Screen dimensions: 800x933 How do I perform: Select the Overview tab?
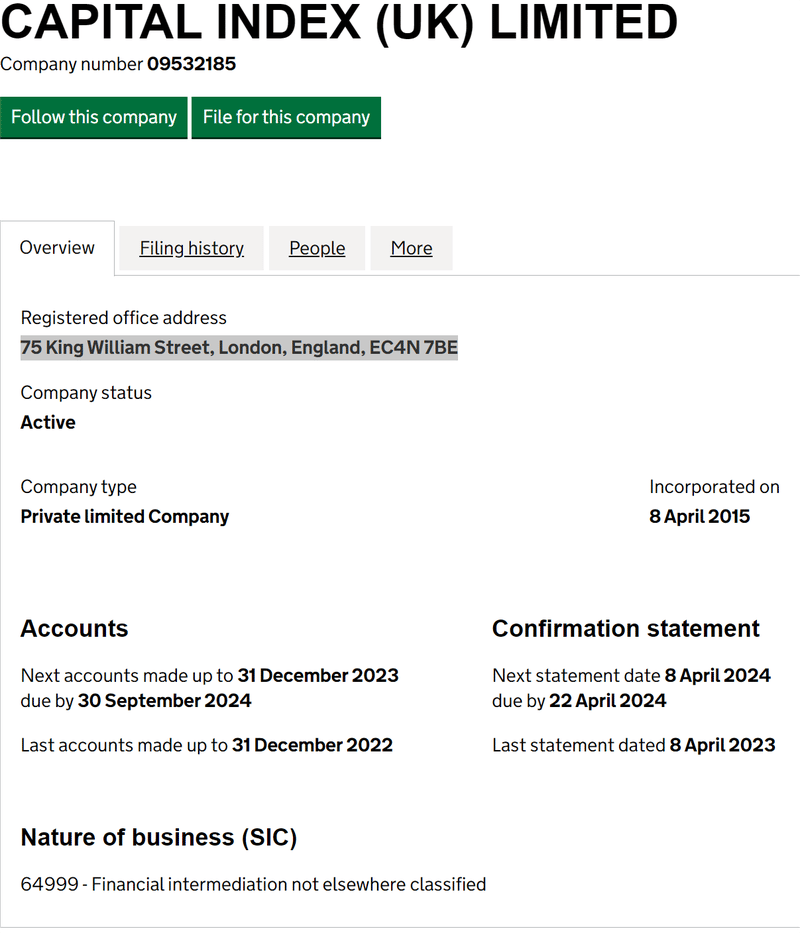click(x=57, y=248)
